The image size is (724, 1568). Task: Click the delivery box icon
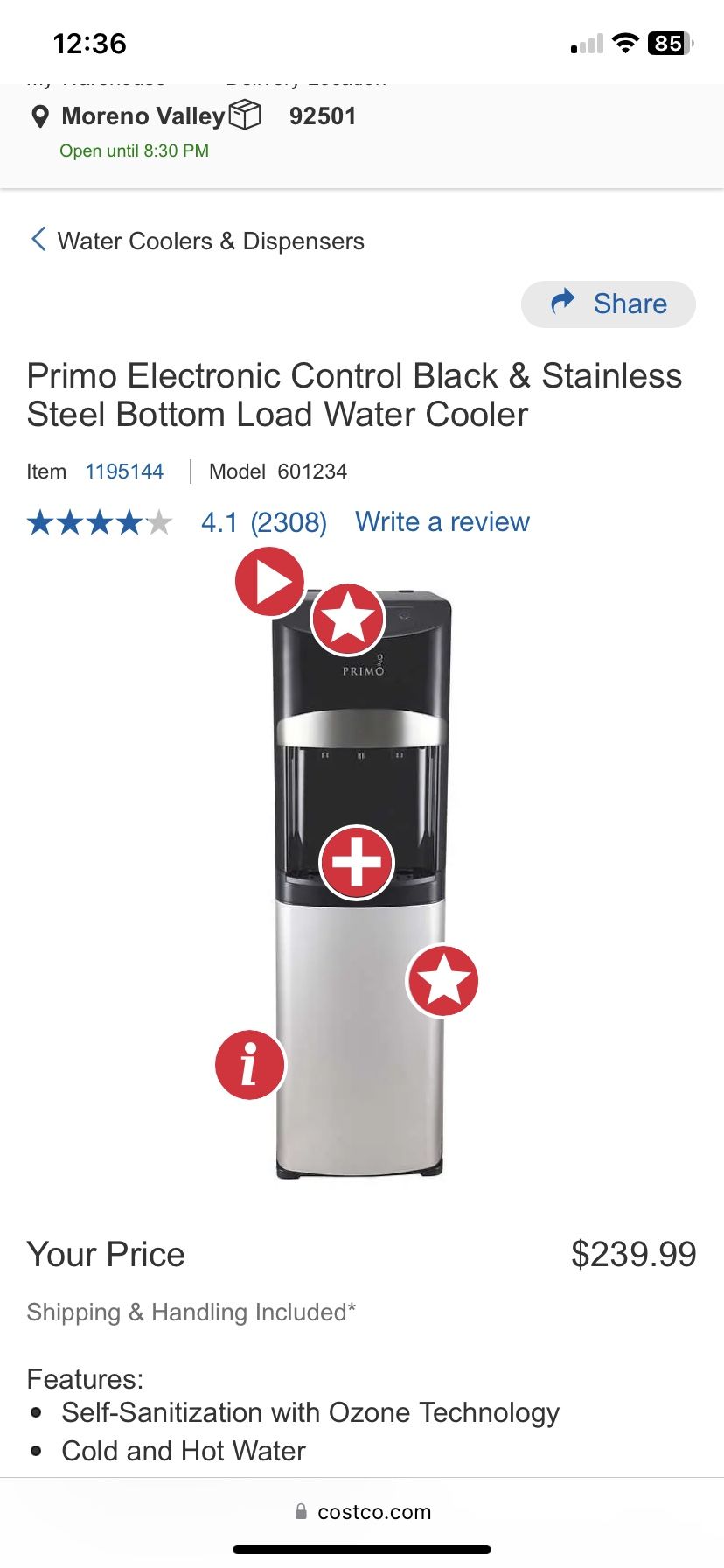coord(245,115)
